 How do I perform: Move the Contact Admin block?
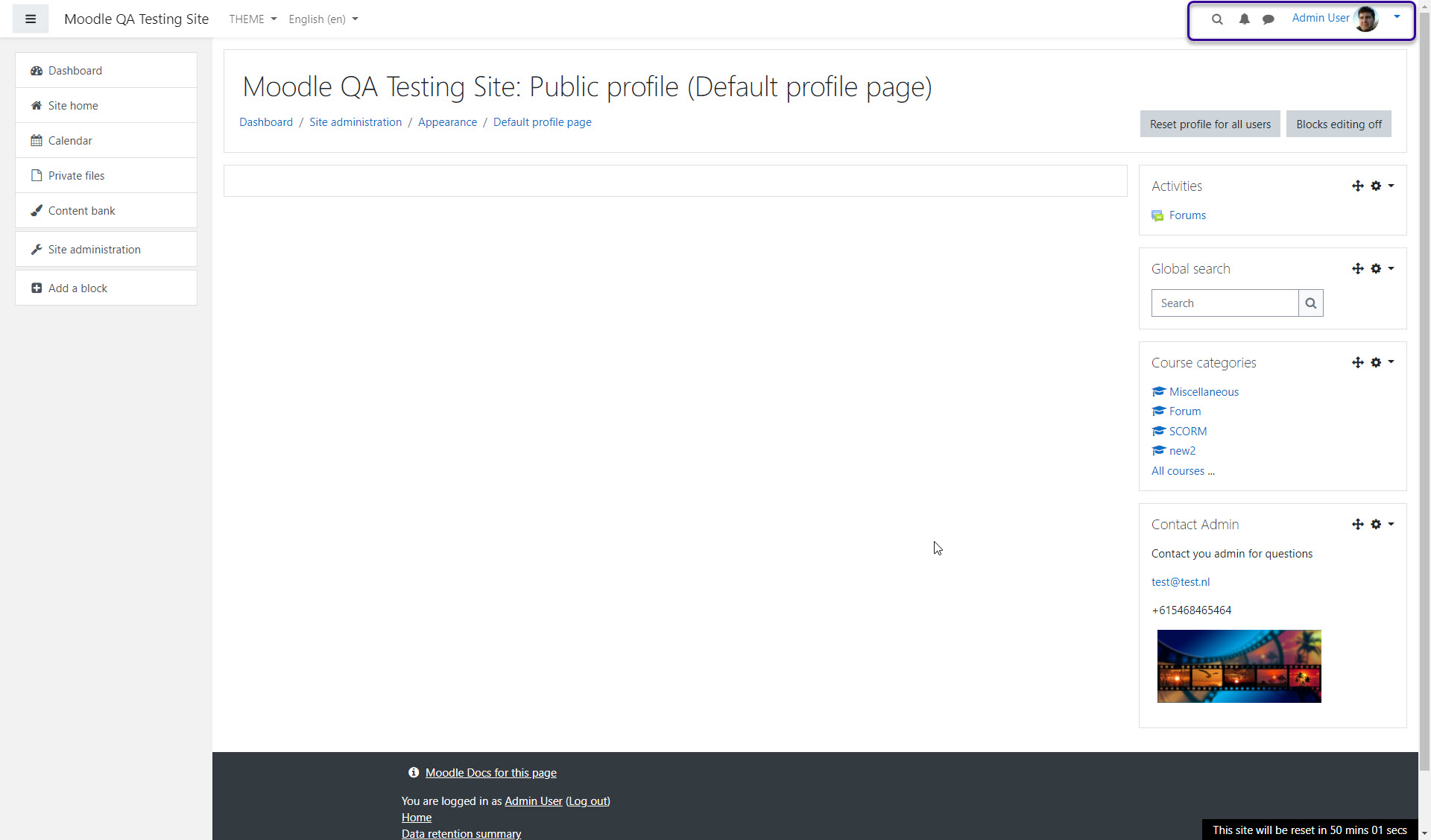coord(1357,524)
